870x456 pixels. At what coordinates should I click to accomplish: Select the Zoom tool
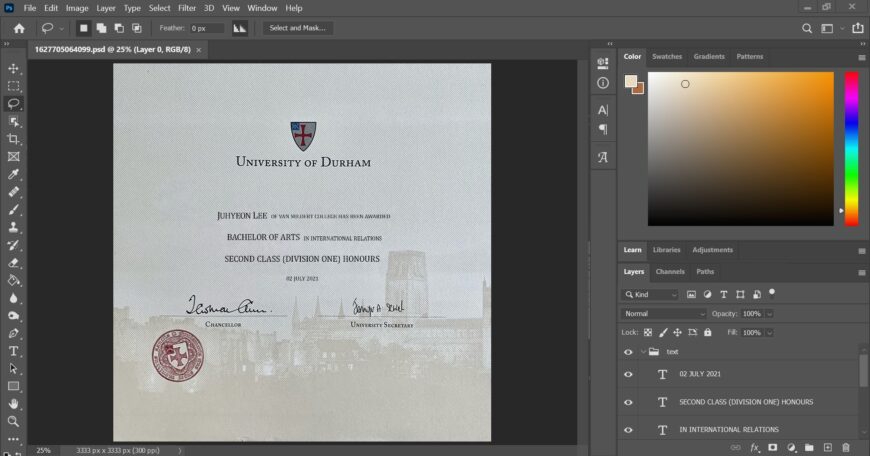[13, 422]
